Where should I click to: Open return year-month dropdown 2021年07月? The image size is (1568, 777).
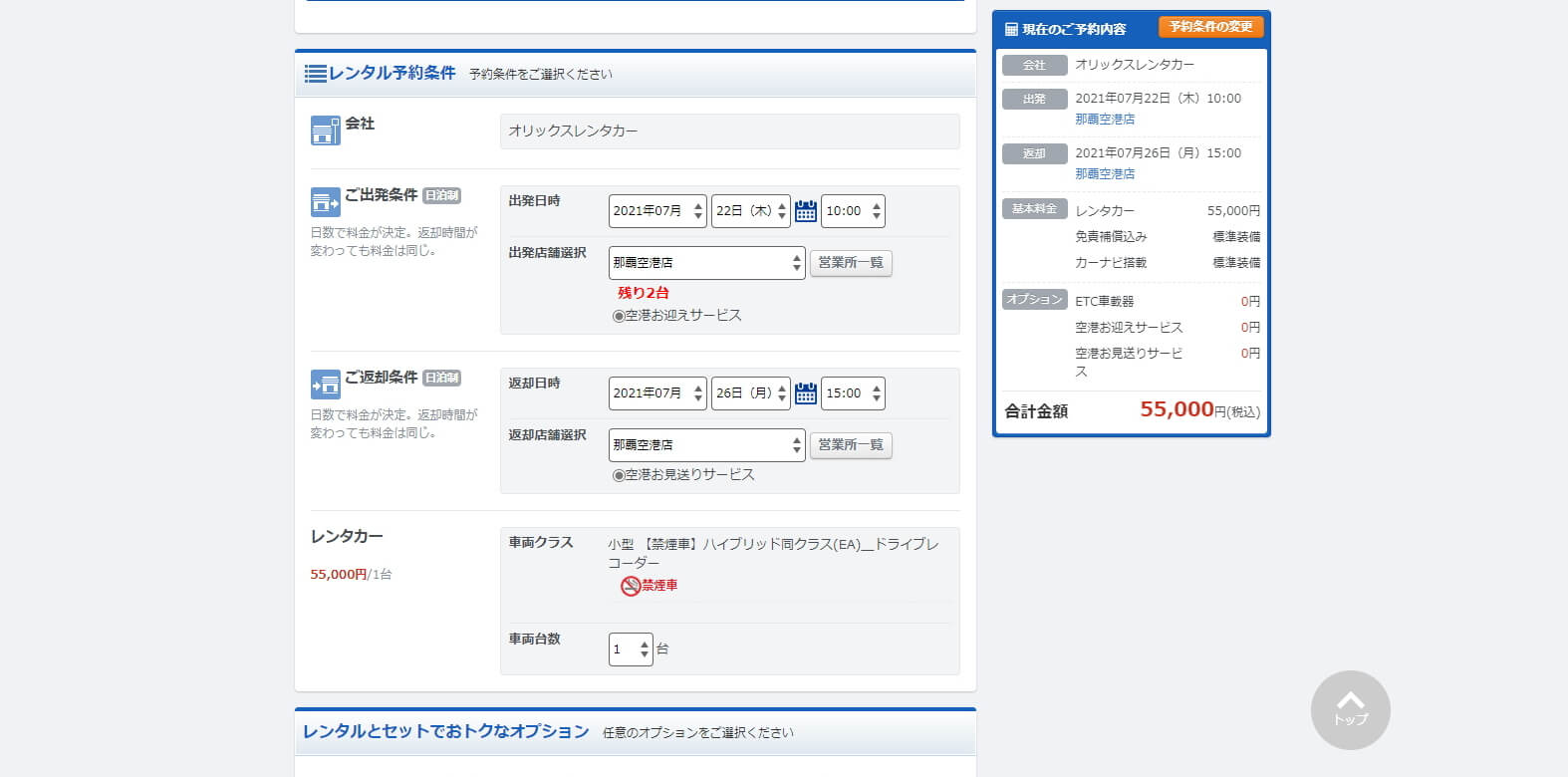(657, 393)
